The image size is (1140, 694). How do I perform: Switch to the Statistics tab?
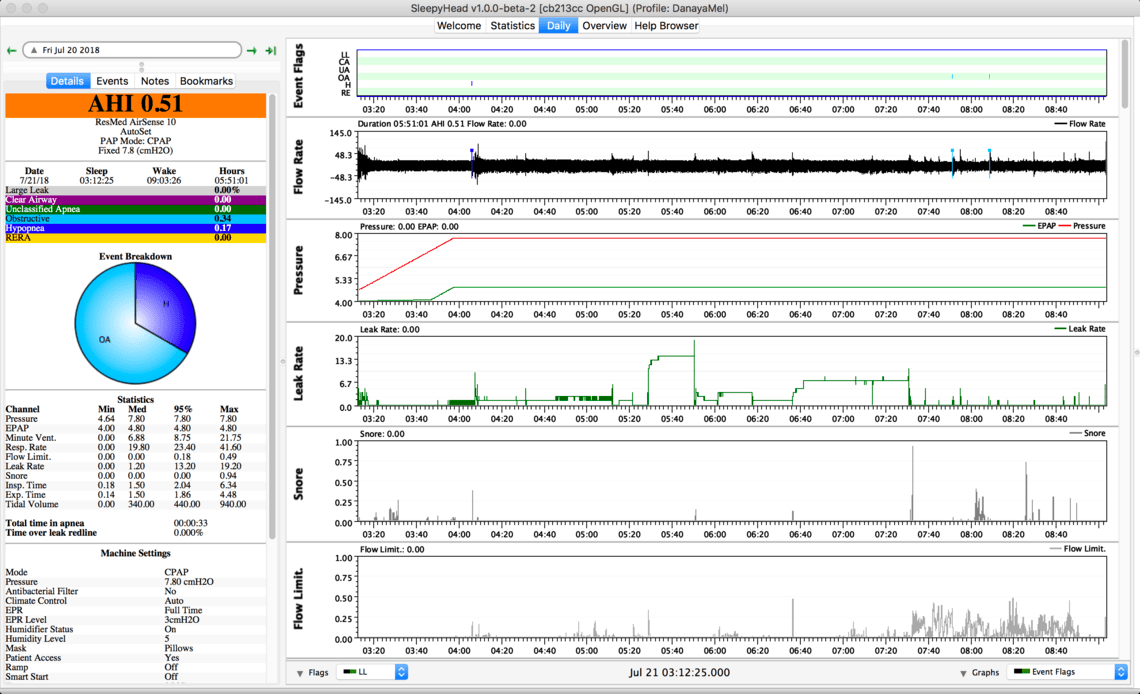[512, 26]
